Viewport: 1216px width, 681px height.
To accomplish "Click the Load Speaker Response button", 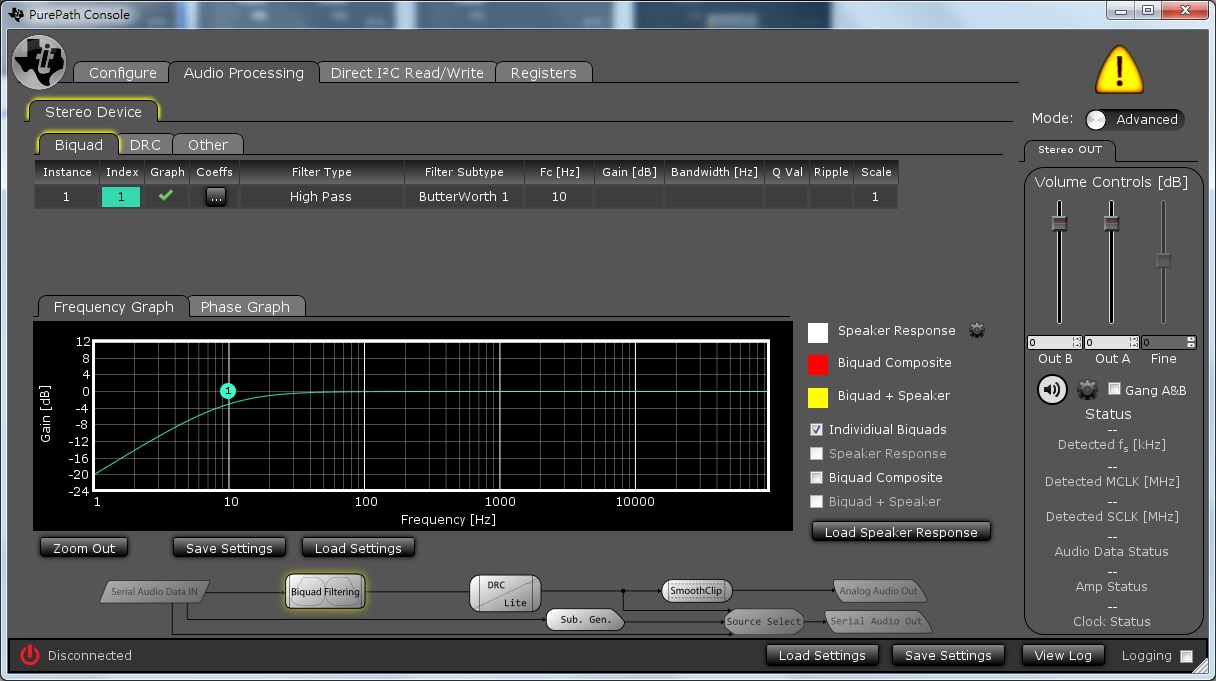I will click(x=901, y=532).
